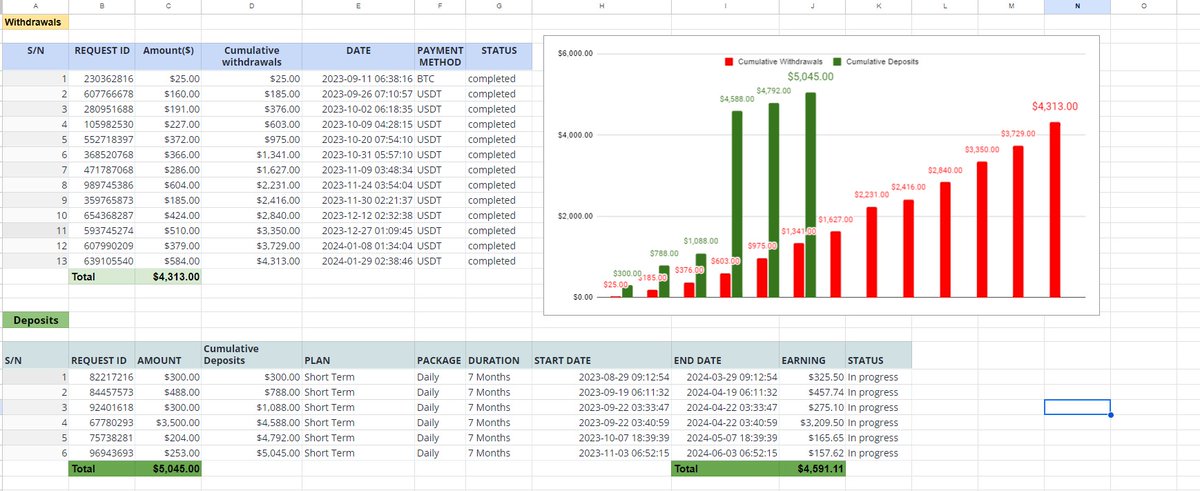Click date 2023-11-30 02:21:37

point(367,200)
